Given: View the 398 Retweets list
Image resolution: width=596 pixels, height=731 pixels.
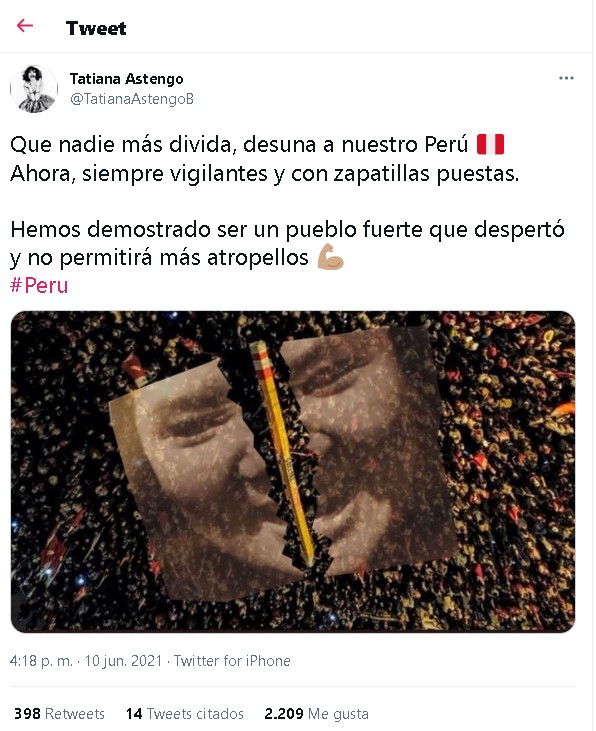Looking at the screenshot, I should click(x=59, y=714).
